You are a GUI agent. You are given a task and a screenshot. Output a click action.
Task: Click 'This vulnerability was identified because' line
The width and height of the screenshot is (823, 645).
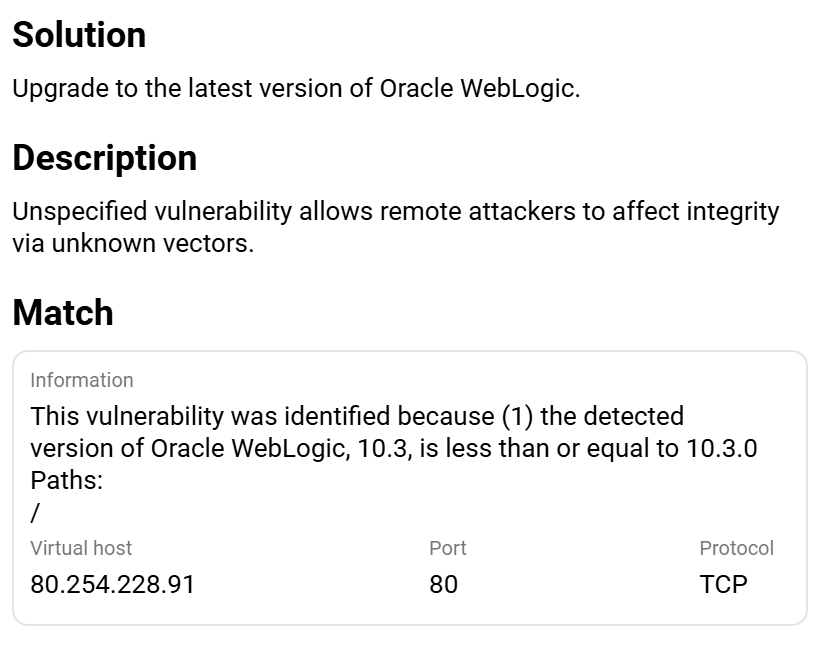coord(356,416)
